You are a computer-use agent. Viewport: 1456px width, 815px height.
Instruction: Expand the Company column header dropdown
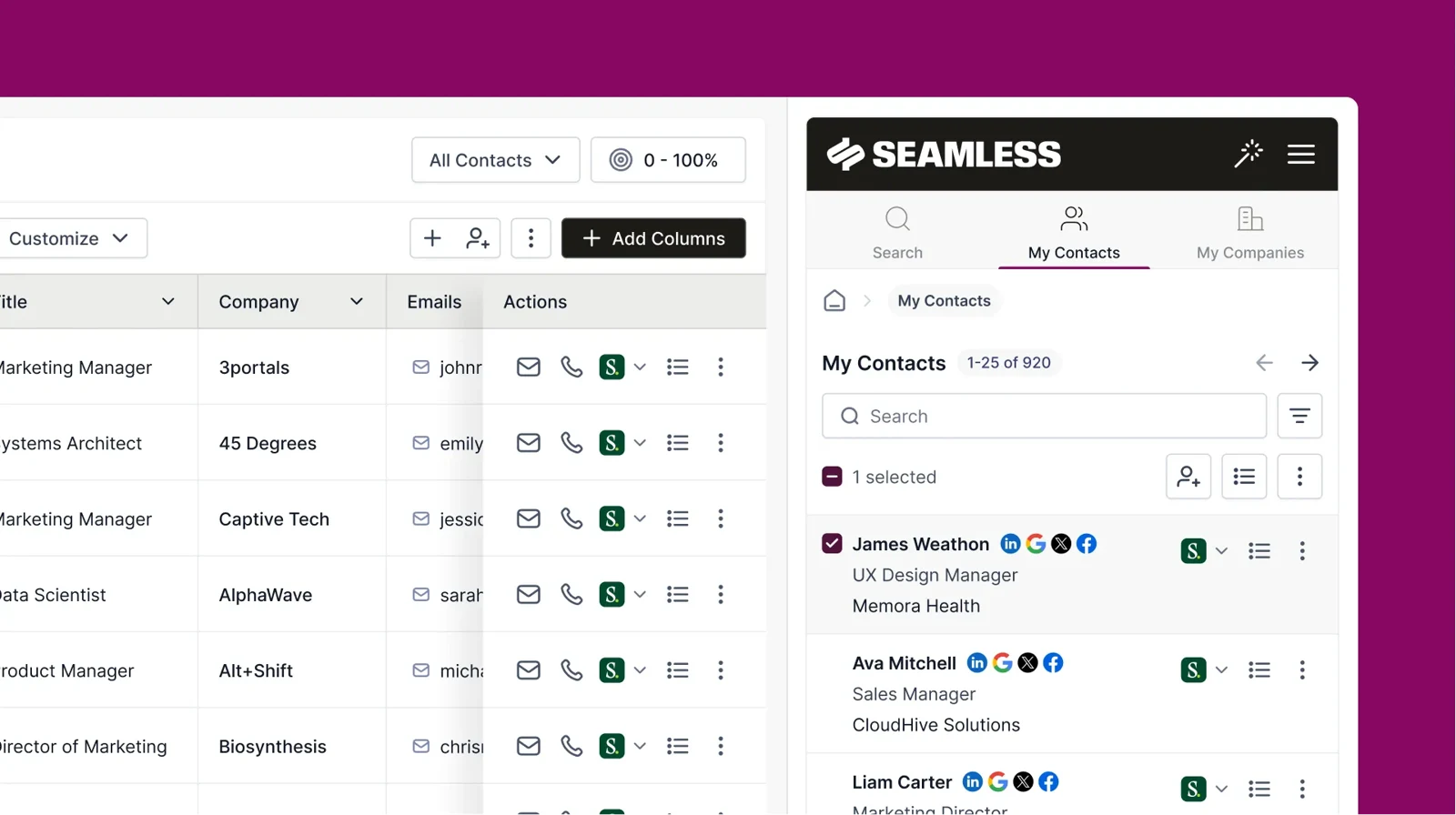357,302
